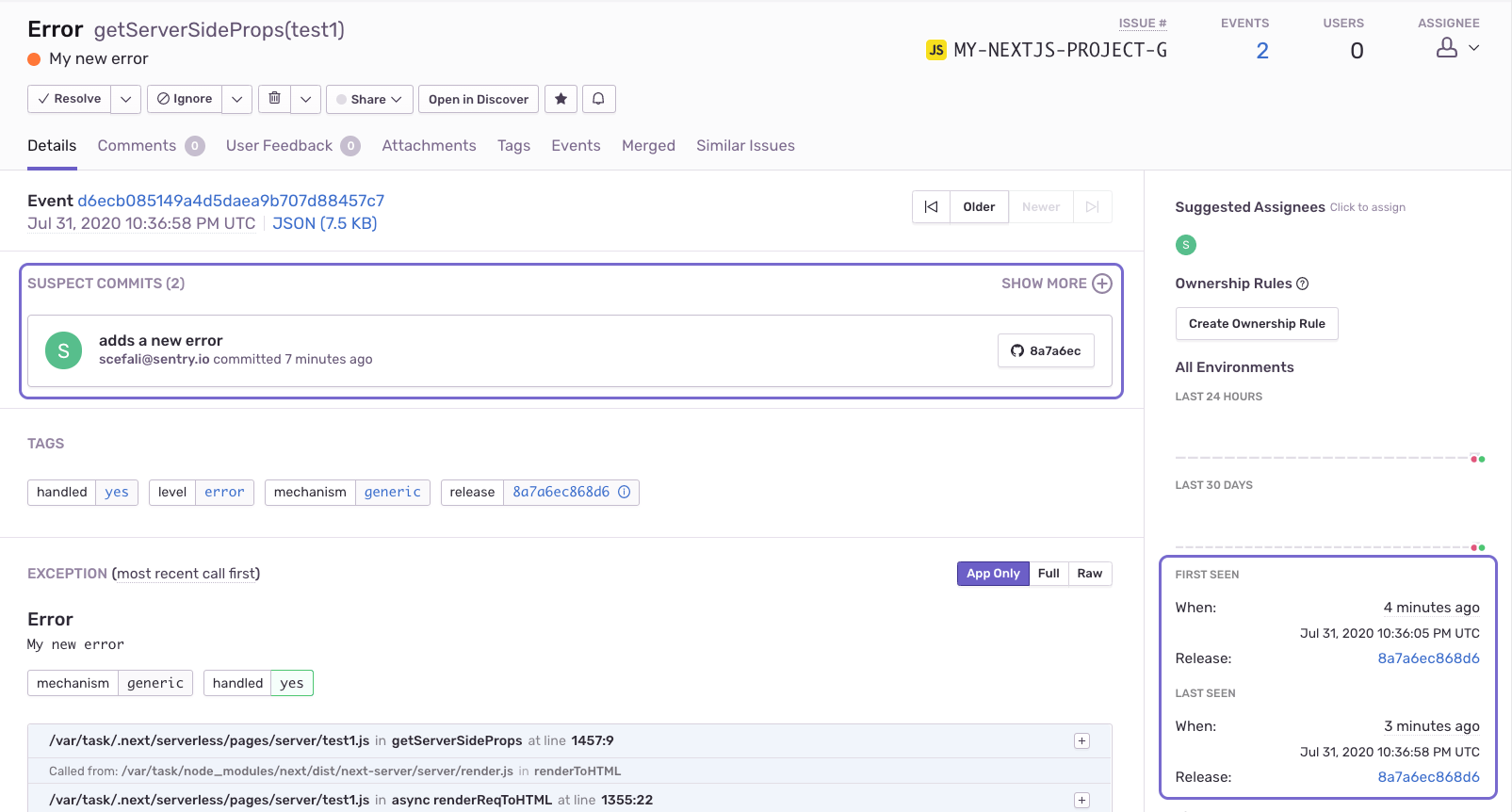Open commit 8a7a6ec on GitHub

click(x=1046, y=350)
